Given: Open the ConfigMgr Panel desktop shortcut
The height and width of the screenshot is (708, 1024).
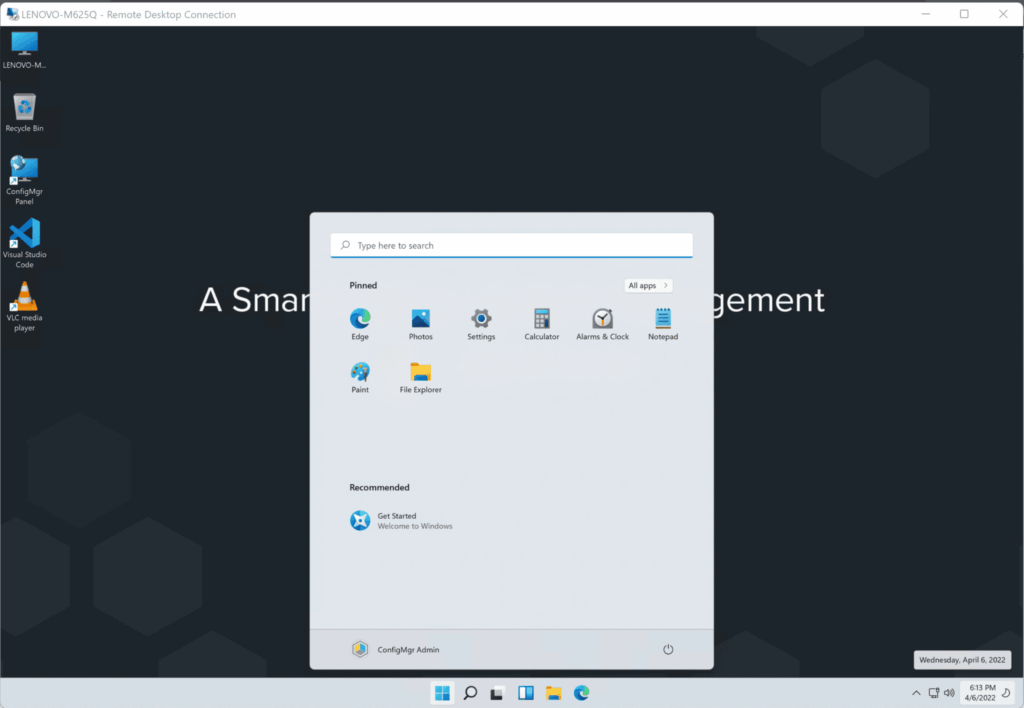Looking at the screenshot, I should pos(24,172).
